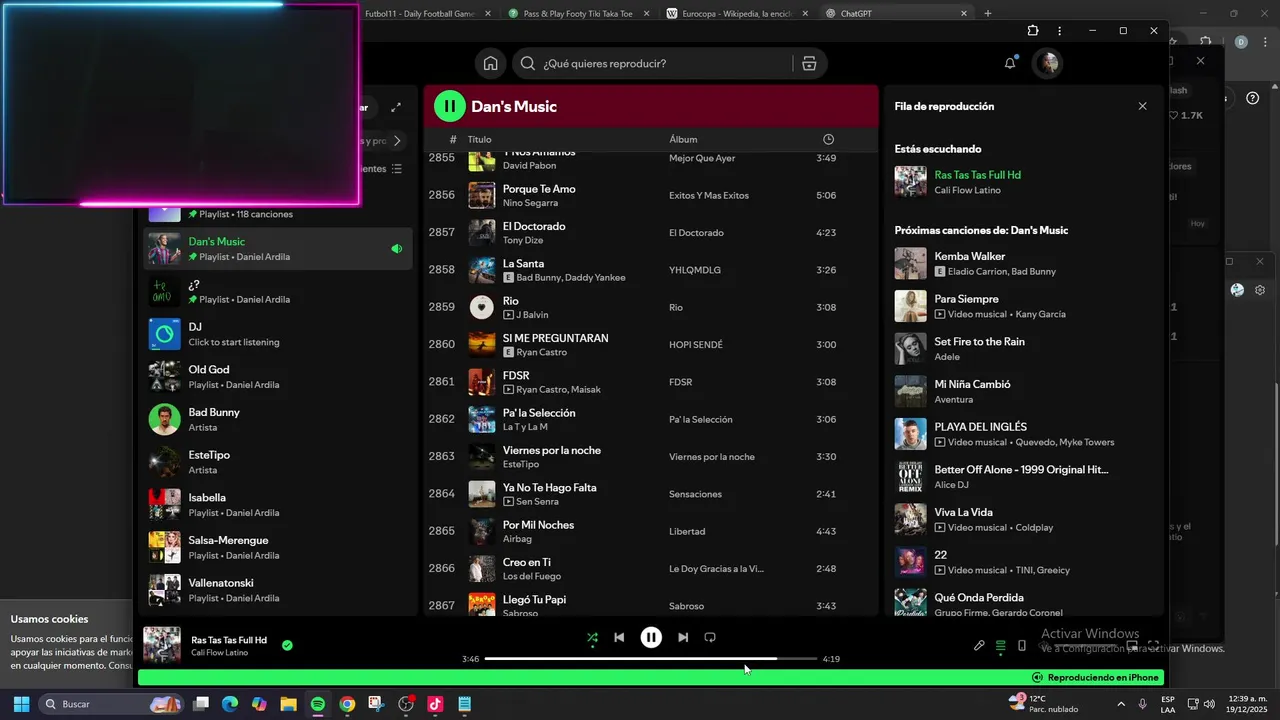
Task: Open Spotify from the taskbar
Action: click(x=317, y=704)
